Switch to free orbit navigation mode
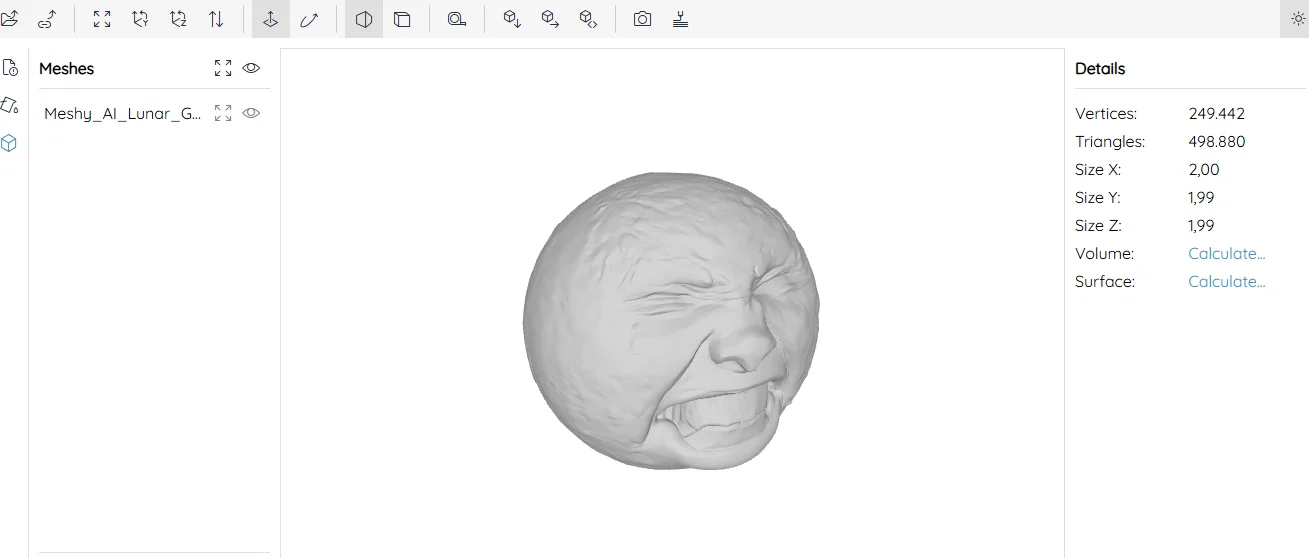Screen dimensions: 1309x558 click(x=309, y=19)
